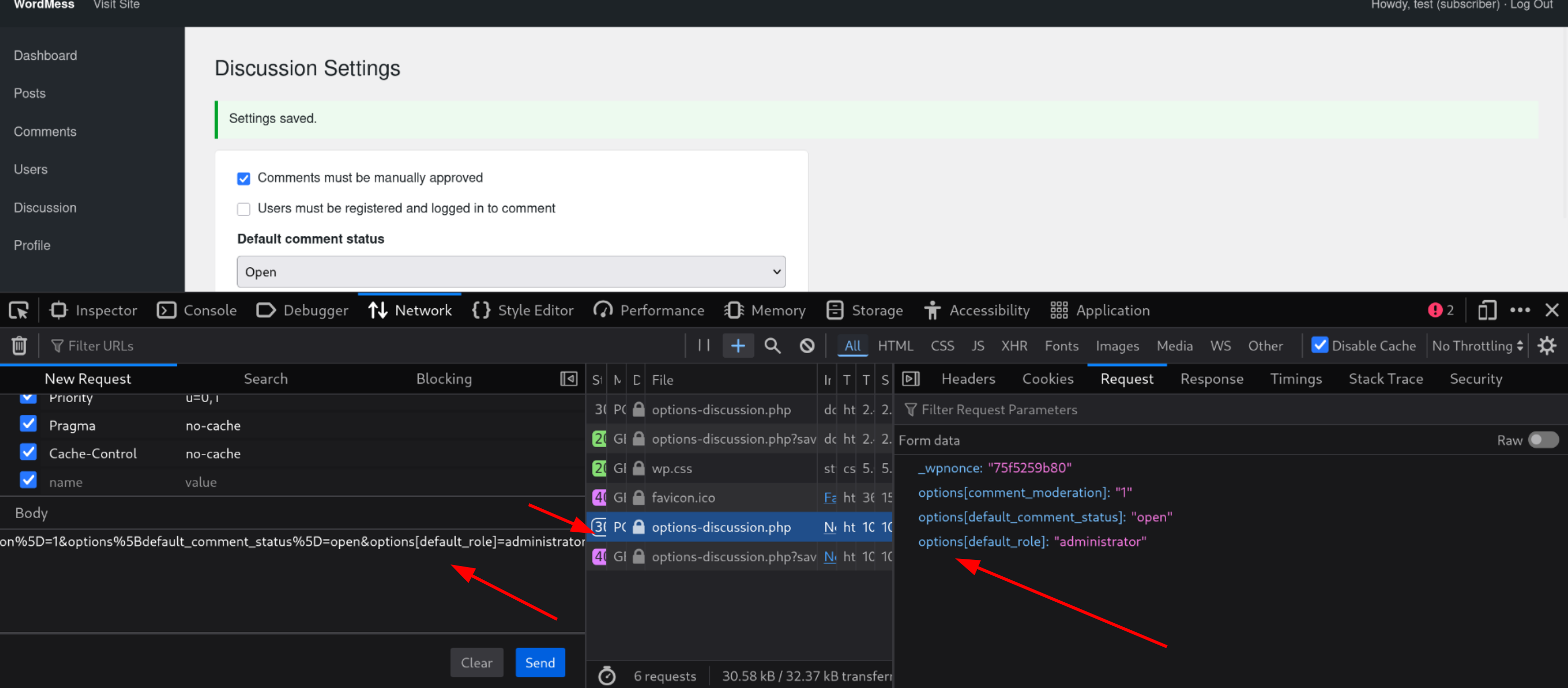Viewport: 1568px width, 688px height.
Task: Open the Inspector panel
Action: (93, 310)
